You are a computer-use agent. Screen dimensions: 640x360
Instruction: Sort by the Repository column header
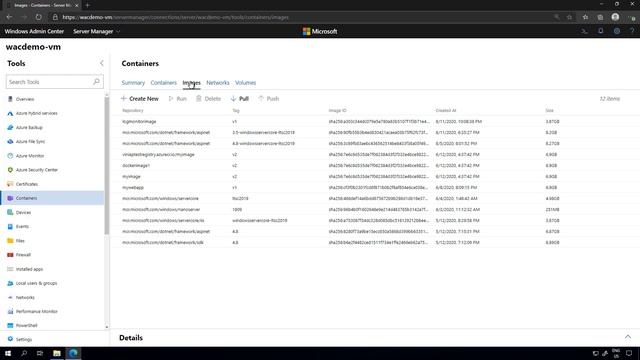(133, 111)
